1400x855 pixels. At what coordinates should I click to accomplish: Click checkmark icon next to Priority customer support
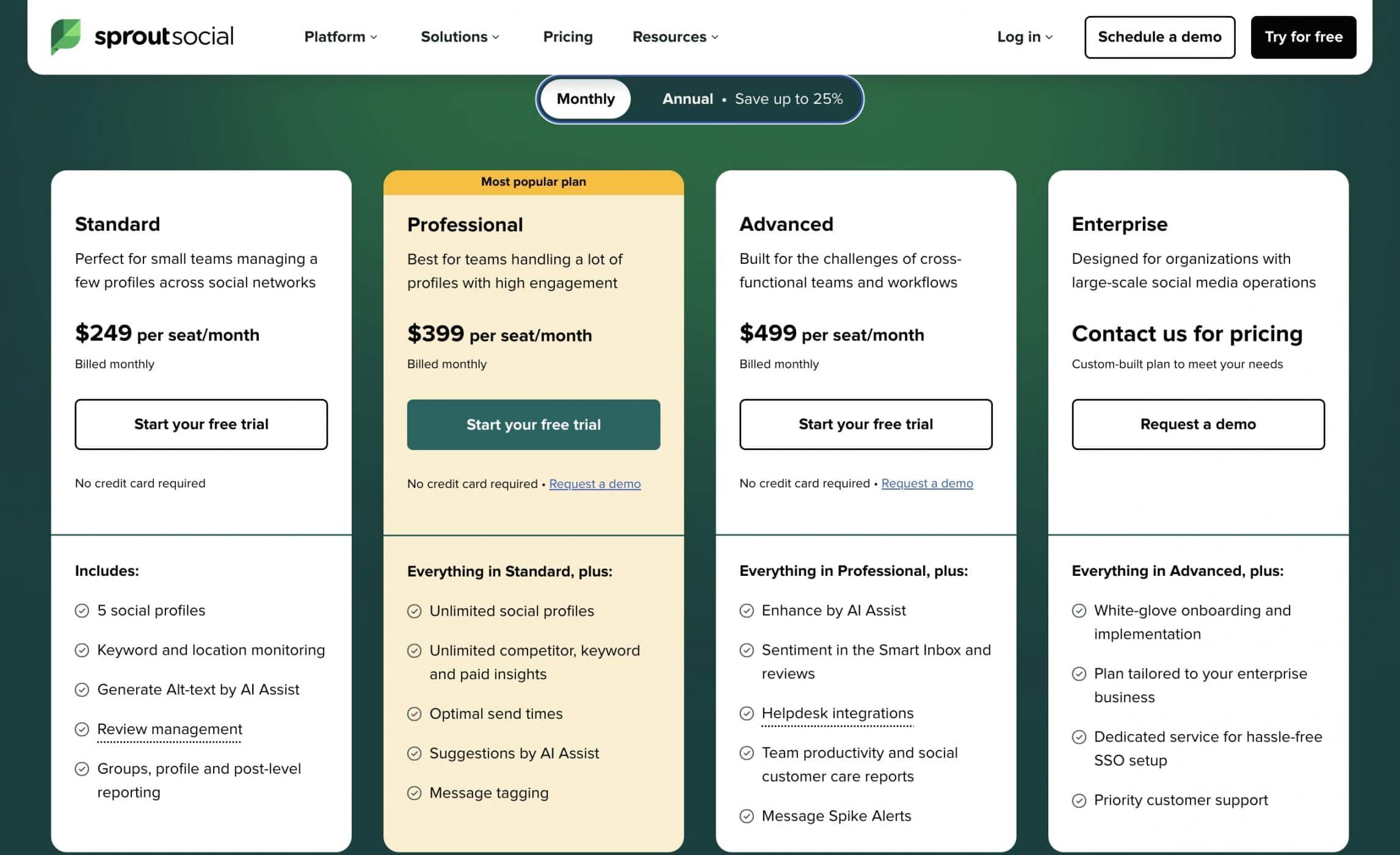coord(1079,801)
